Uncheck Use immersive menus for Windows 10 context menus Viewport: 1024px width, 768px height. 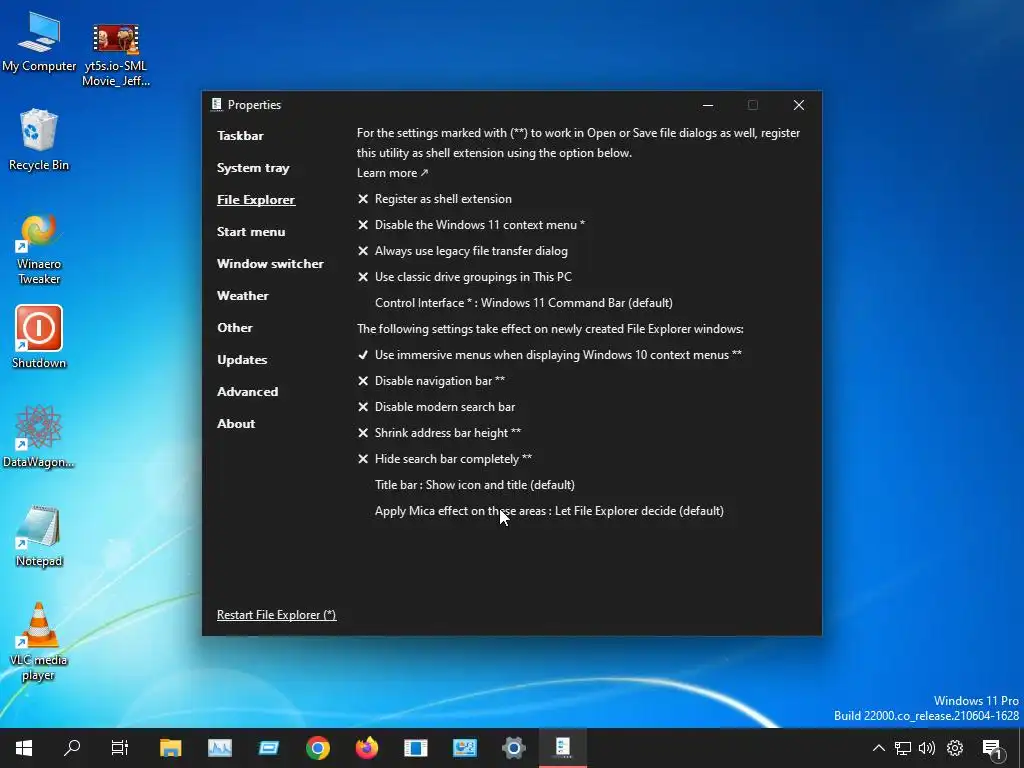click(549, 355)
